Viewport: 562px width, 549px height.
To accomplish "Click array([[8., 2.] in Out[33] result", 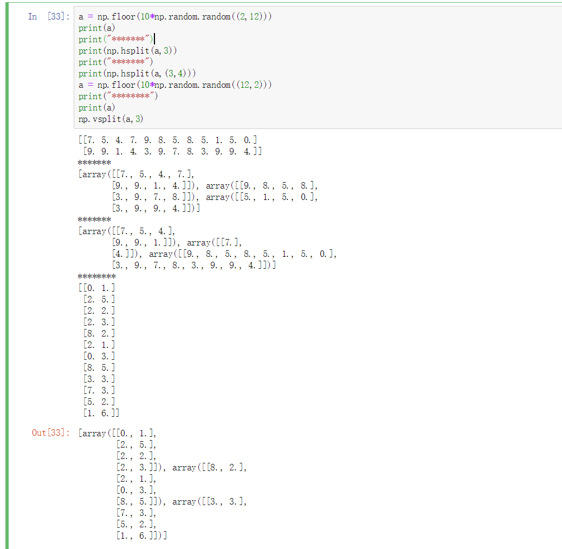I will 209,468.
